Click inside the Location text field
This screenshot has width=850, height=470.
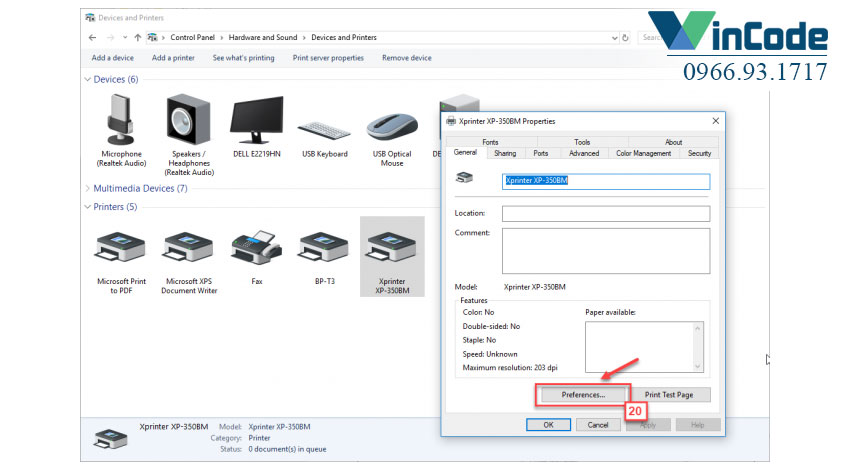pos(605,213)
